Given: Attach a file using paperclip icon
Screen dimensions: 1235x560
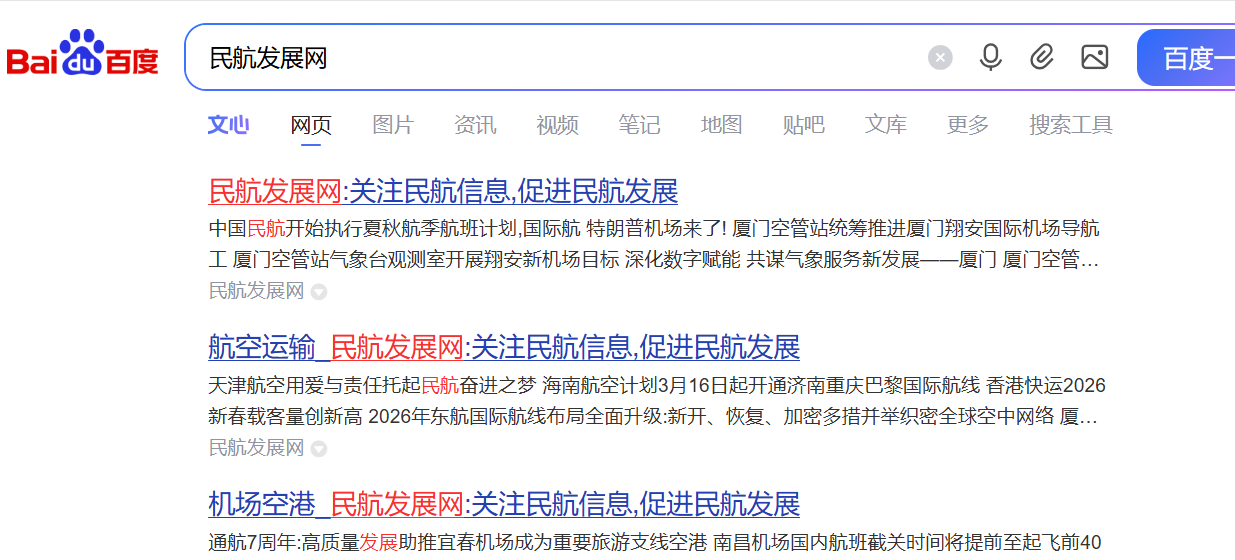Looking at the screenshot, I should [1042, 57].
